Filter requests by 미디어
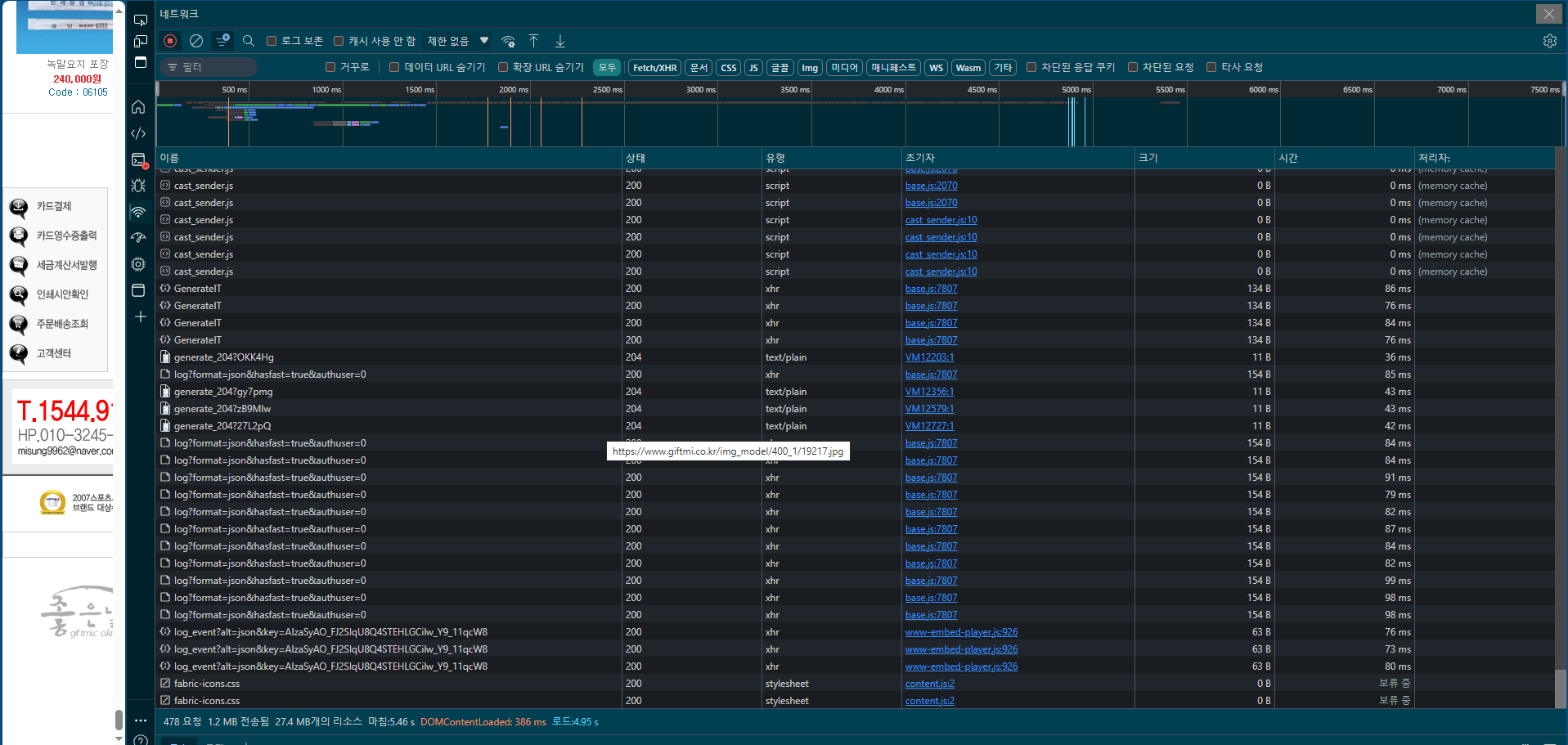1568x745 pixels. 845,67
